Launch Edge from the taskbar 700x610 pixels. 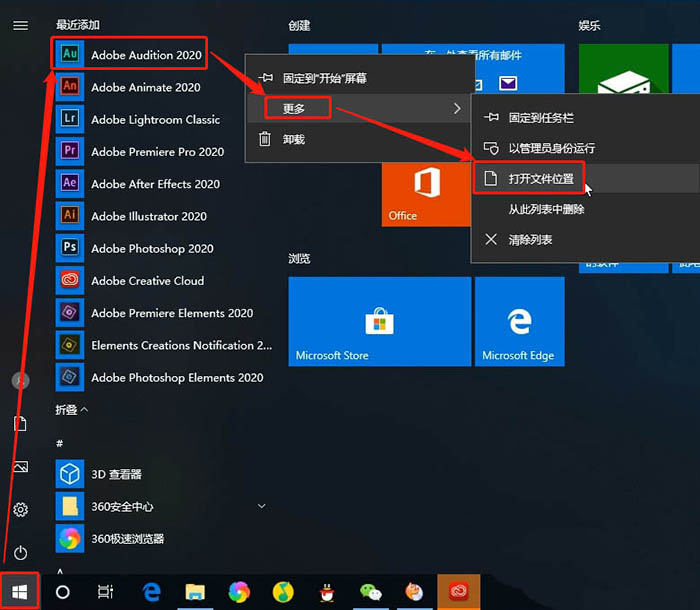point(152,592)
